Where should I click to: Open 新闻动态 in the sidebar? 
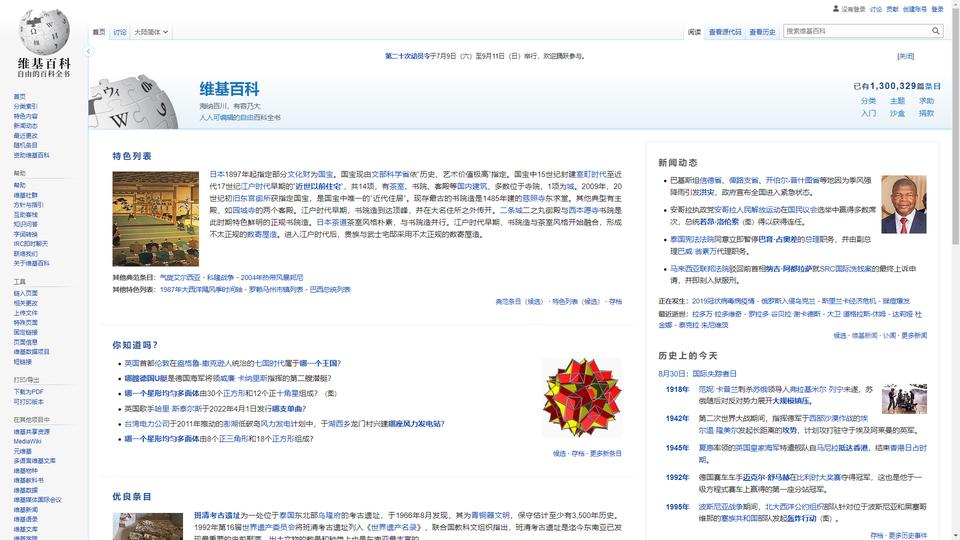point(25,126)
